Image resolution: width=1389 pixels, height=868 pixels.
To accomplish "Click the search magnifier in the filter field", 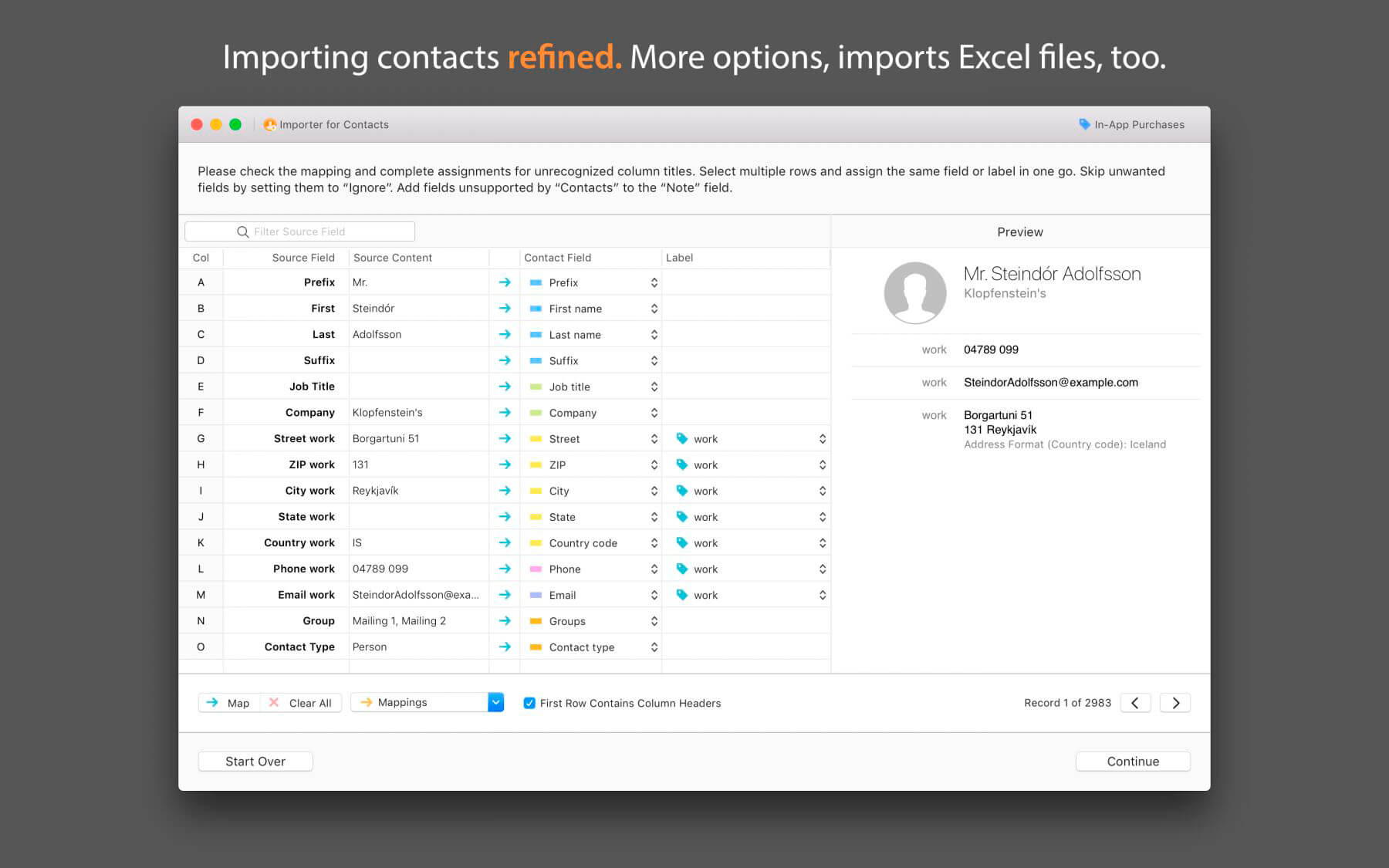I will click(x=242, y=231).
